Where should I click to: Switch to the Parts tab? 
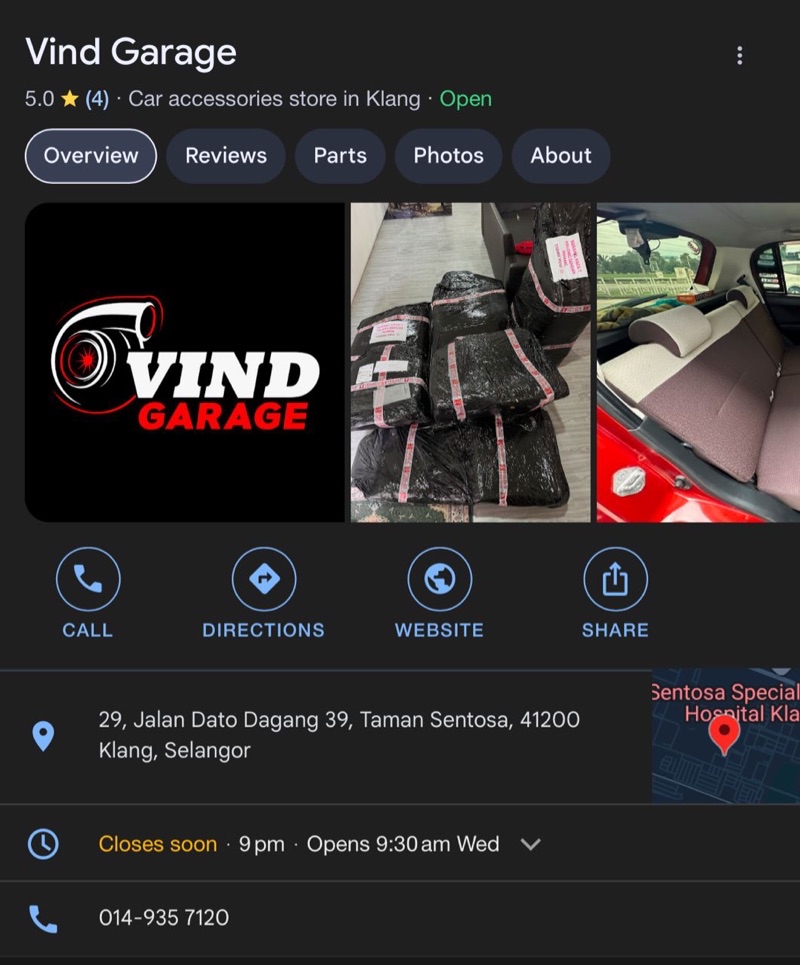tap(340, 156)
